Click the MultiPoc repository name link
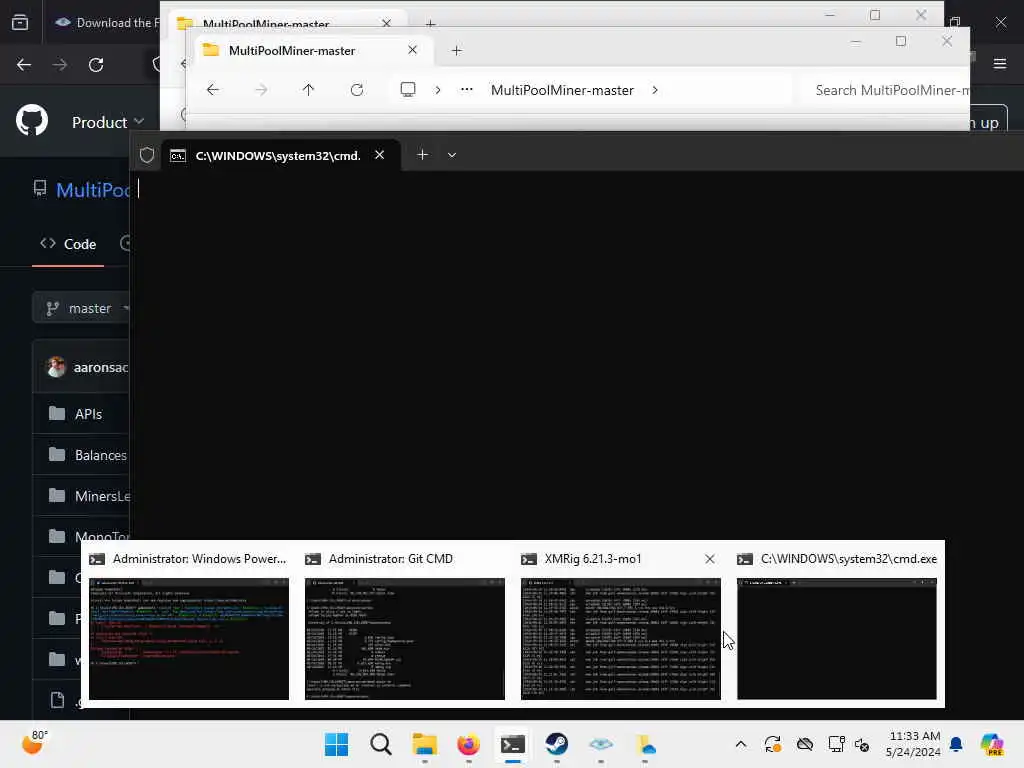Viewport: 1024px width, 768px height. (x=93, y=190)
